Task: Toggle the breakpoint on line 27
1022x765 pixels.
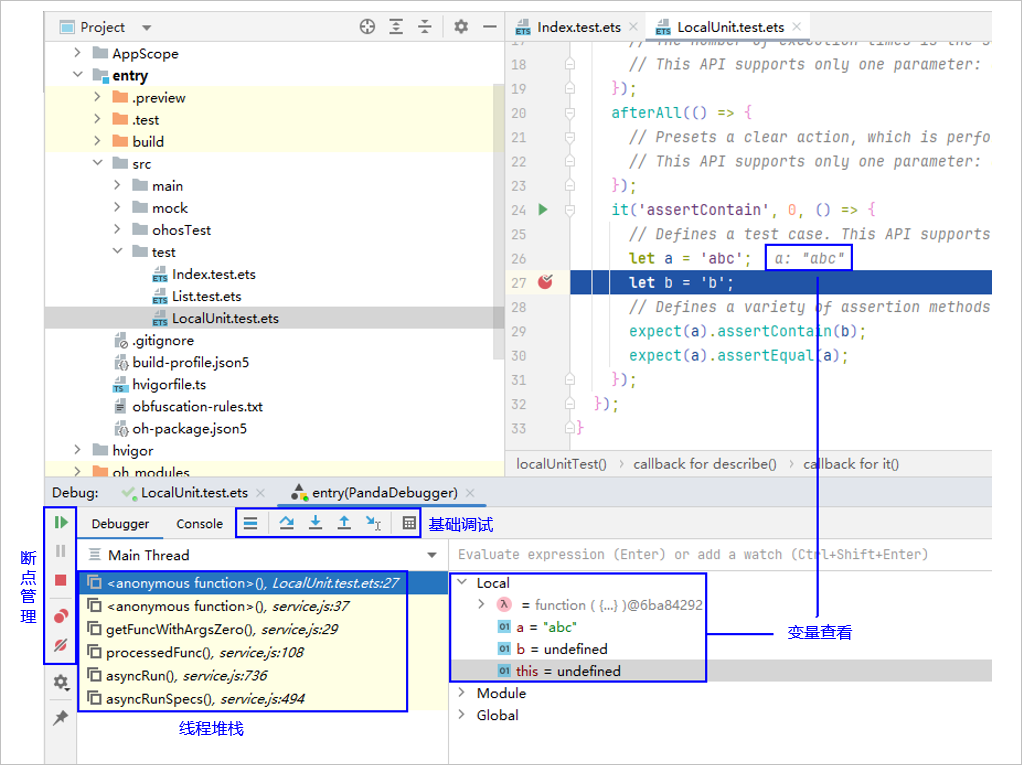Action: [x=545, y=283]
